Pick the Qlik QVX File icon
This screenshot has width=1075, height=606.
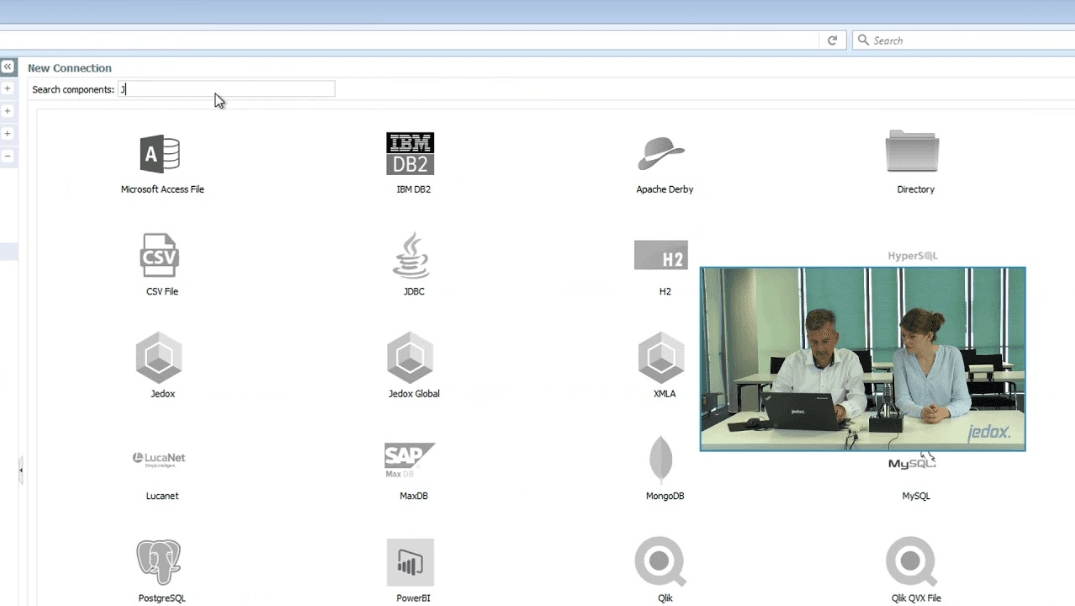912,561
